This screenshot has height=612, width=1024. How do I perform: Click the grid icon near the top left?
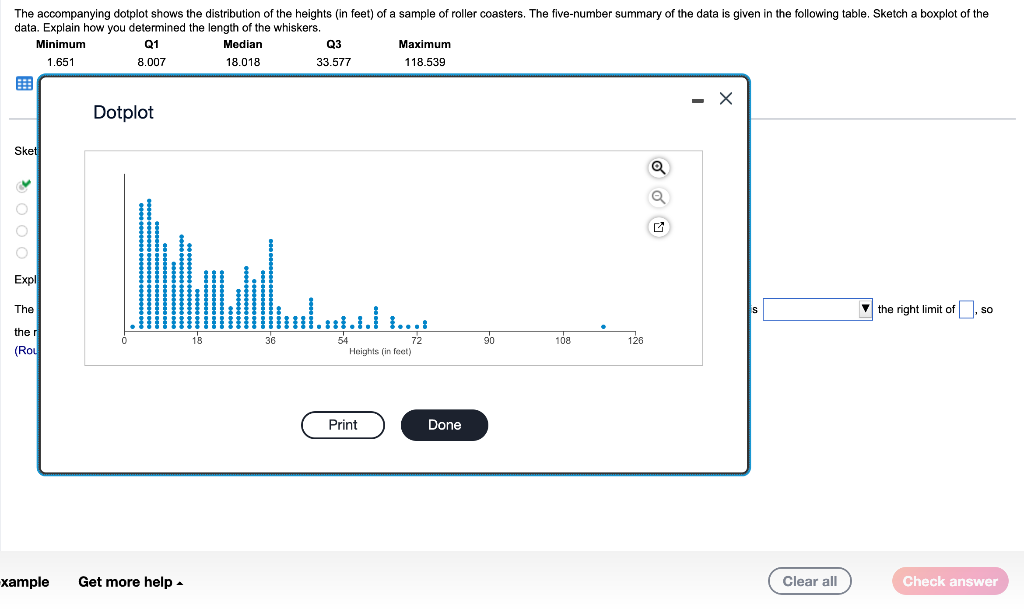[23, 83]
